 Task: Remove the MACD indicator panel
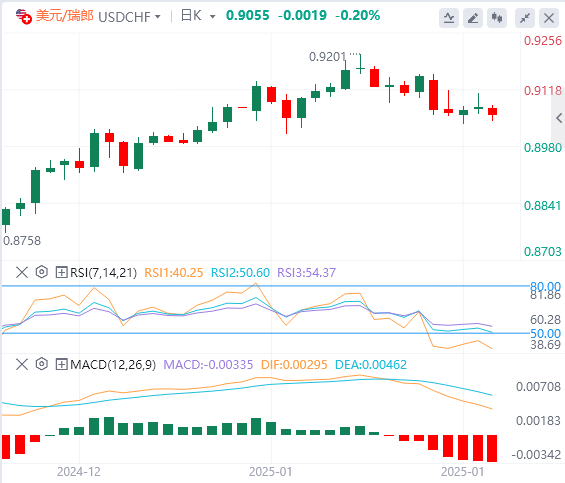[x=22, y=364]
